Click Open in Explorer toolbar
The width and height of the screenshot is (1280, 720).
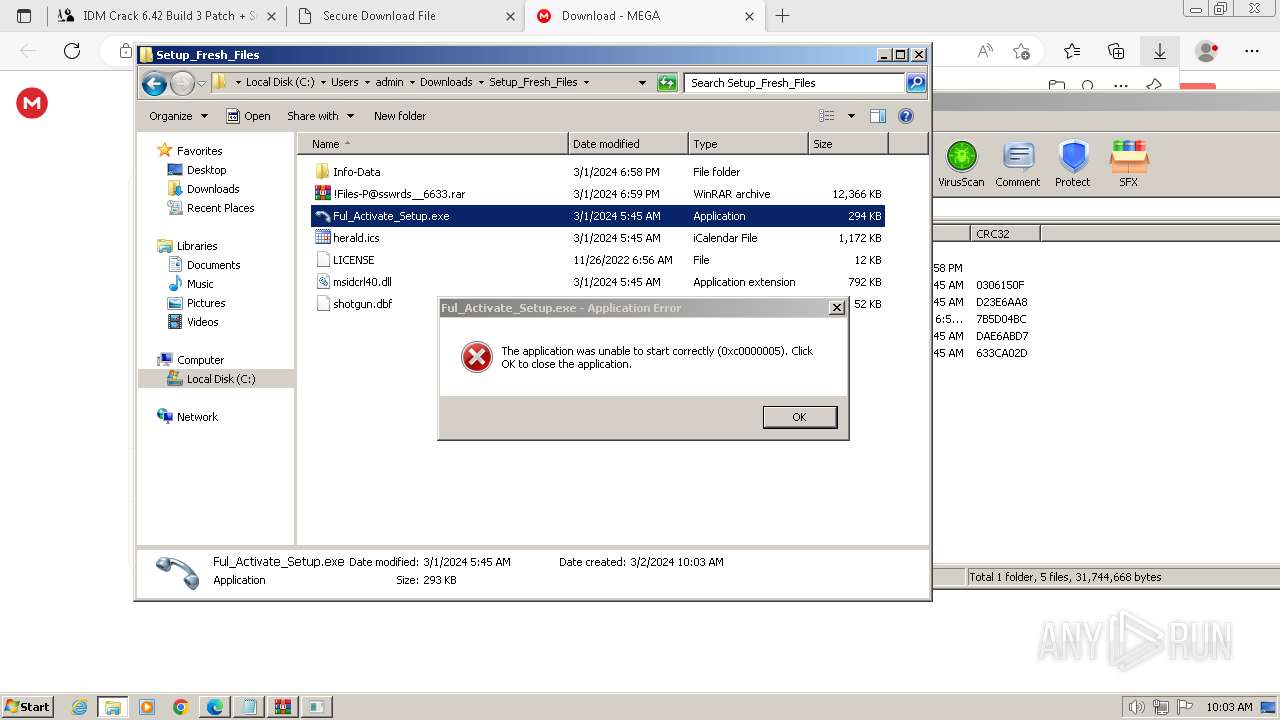[x=248, y=116]
